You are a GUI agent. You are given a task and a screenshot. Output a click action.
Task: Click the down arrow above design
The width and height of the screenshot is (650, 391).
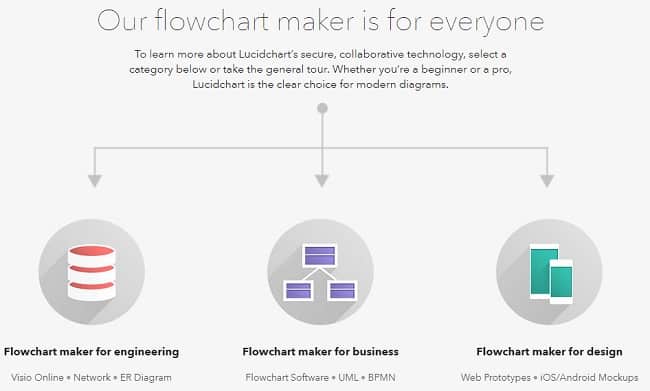(547, 181)
